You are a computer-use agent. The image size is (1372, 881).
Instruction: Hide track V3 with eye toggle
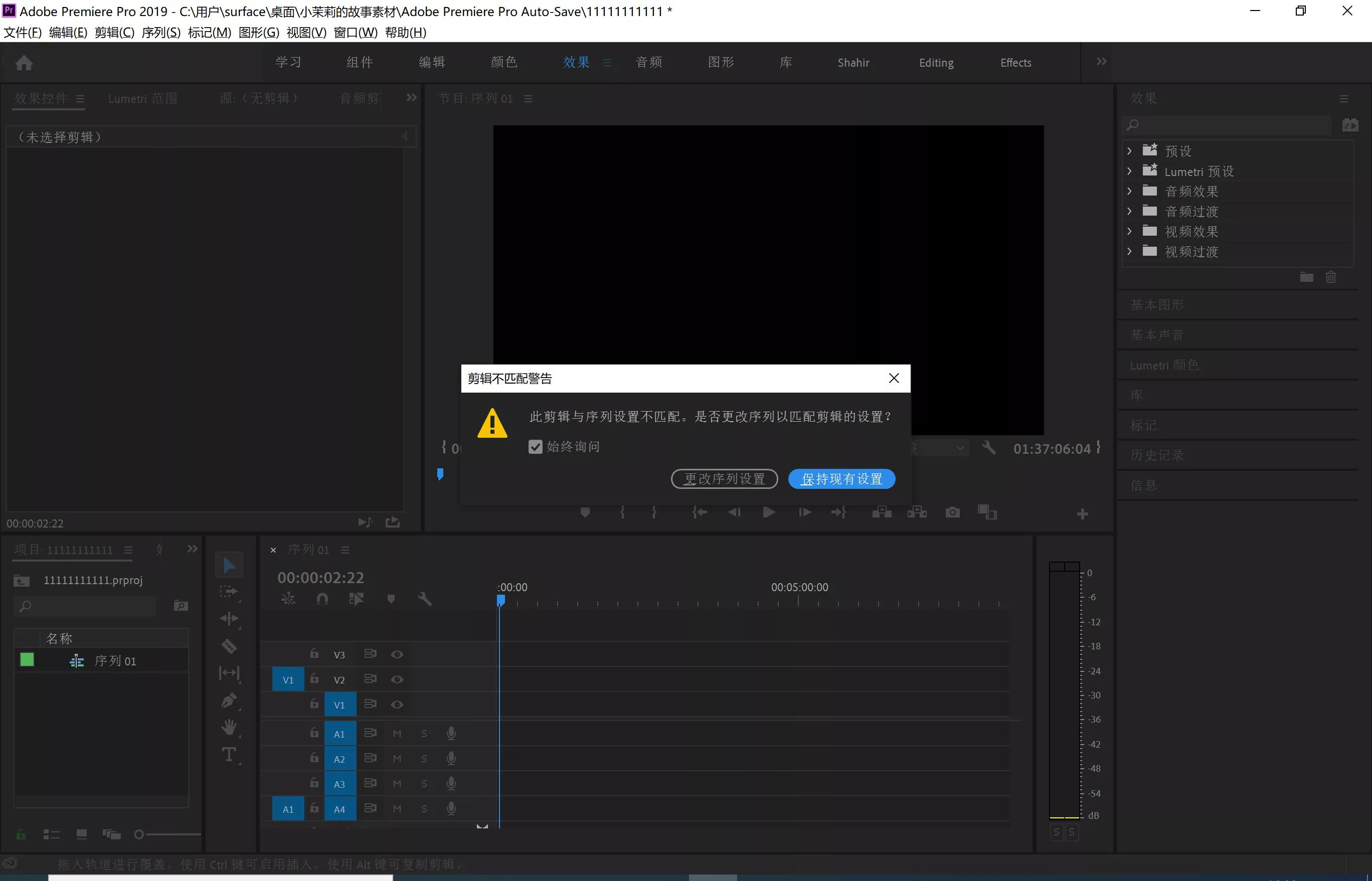click(397, 654)
